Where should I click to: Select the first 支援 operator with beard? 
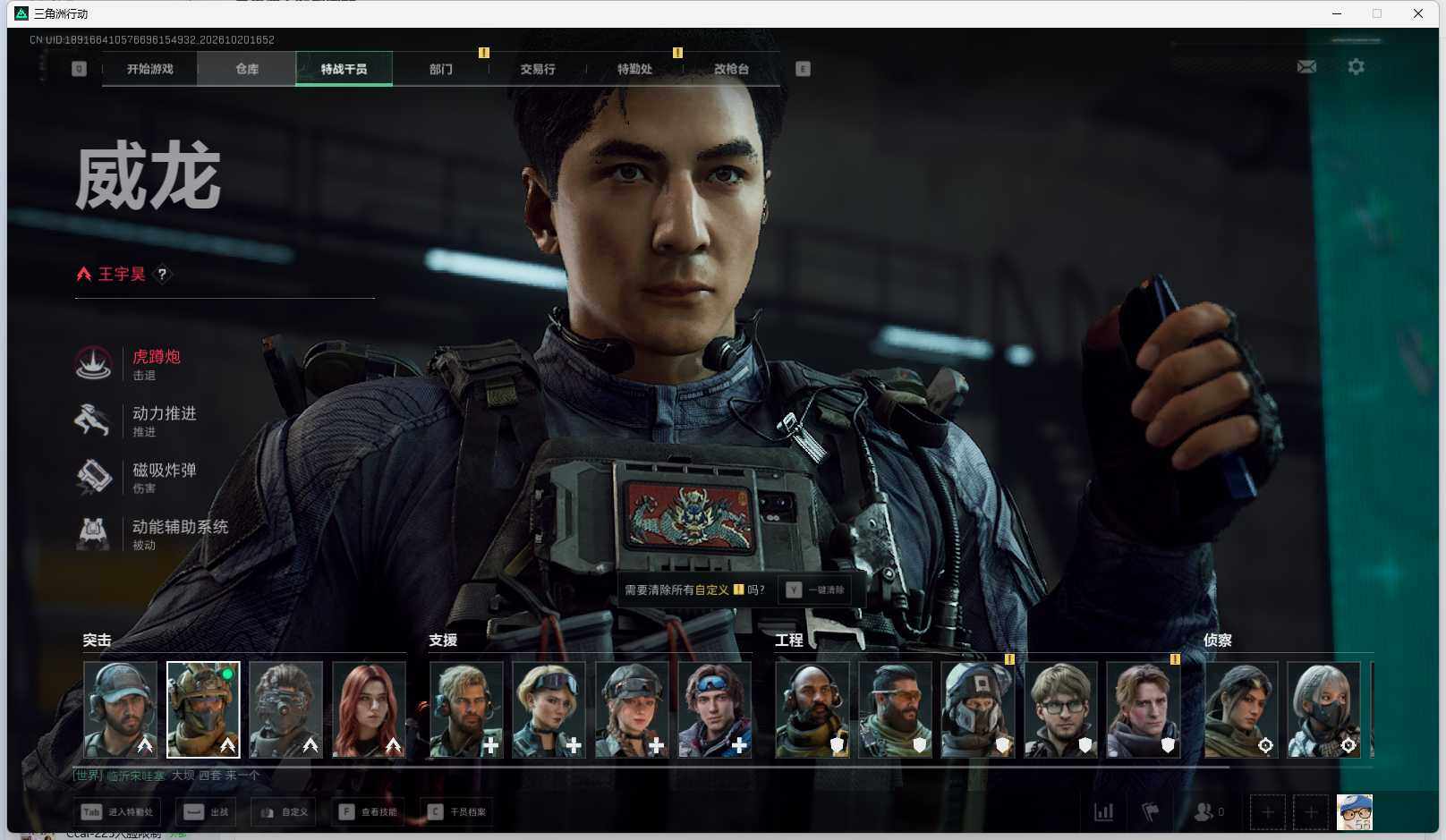[466, 709]
